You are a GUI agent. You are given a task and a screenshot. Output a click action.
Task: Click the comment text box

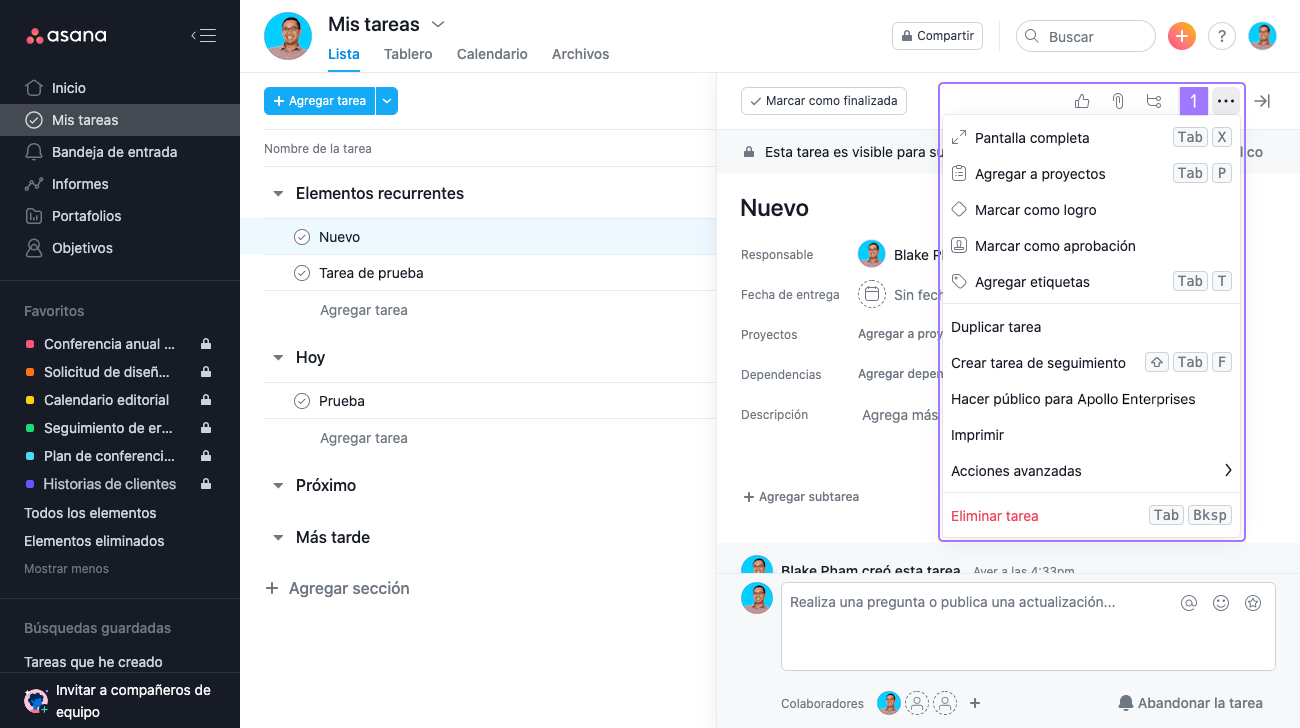tap(1028, 626)
